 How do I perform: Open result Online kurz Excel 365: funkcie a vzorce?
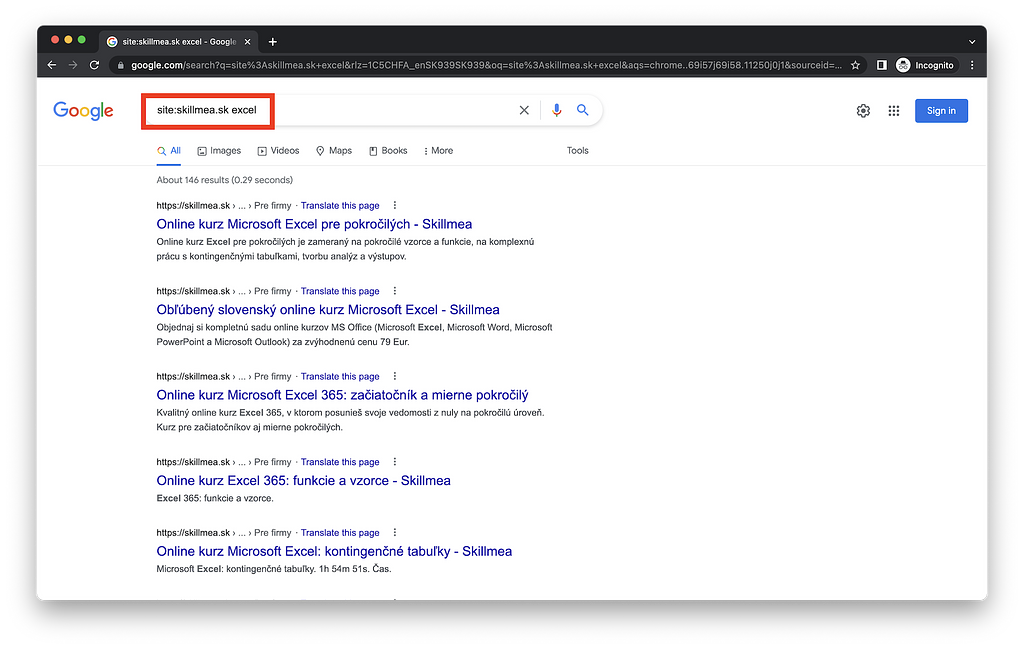click(303, 481)
